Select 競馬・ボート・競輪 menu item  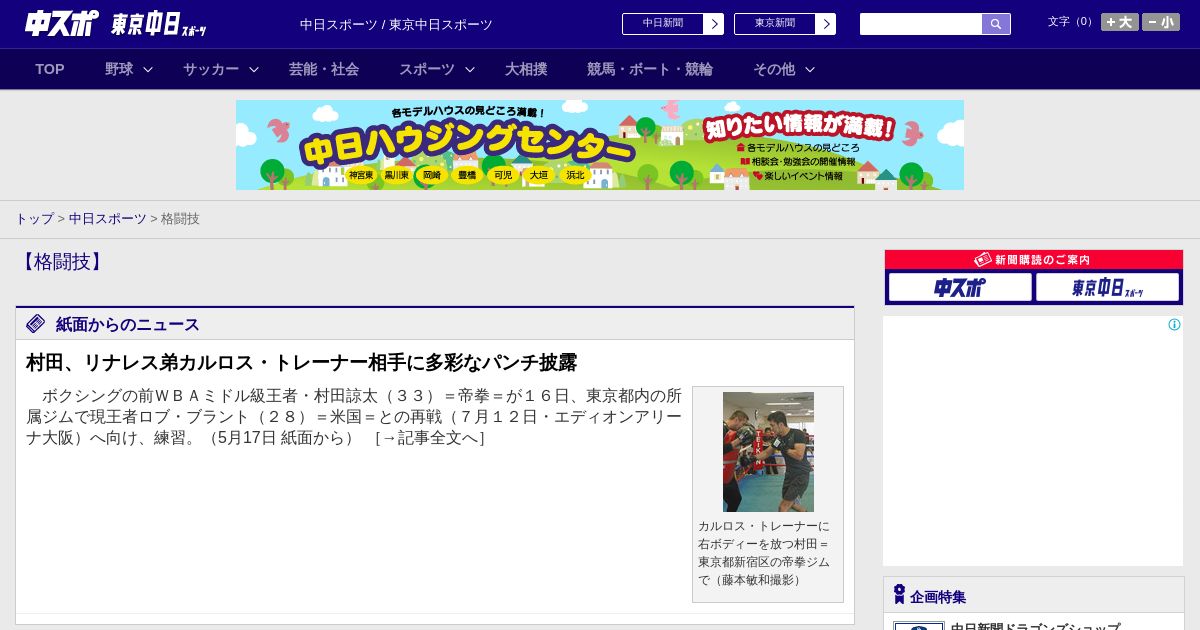tap(650, 69)
